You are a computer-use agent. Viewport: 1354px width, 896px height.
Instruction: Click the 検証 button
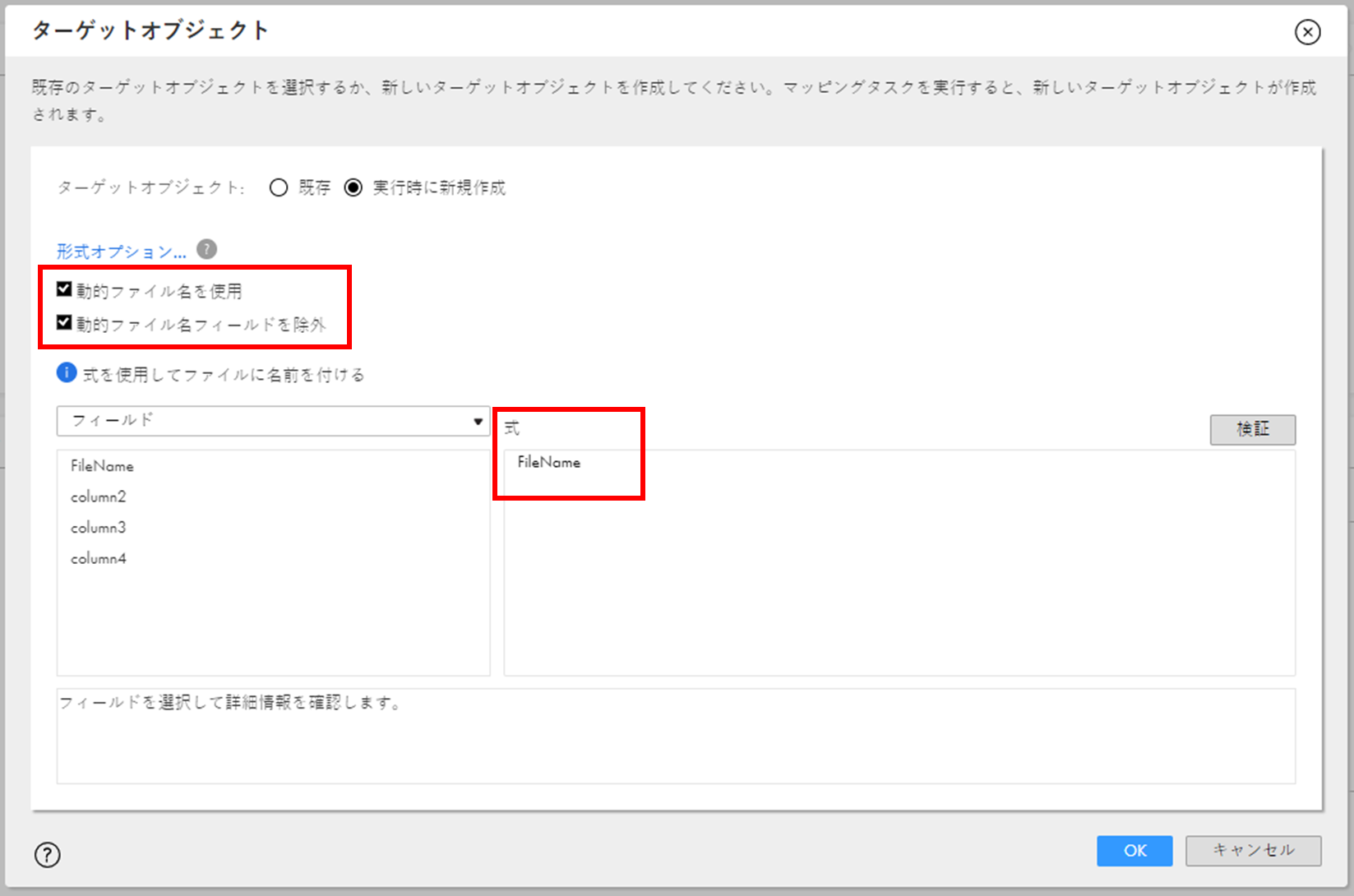[1253, 429]
